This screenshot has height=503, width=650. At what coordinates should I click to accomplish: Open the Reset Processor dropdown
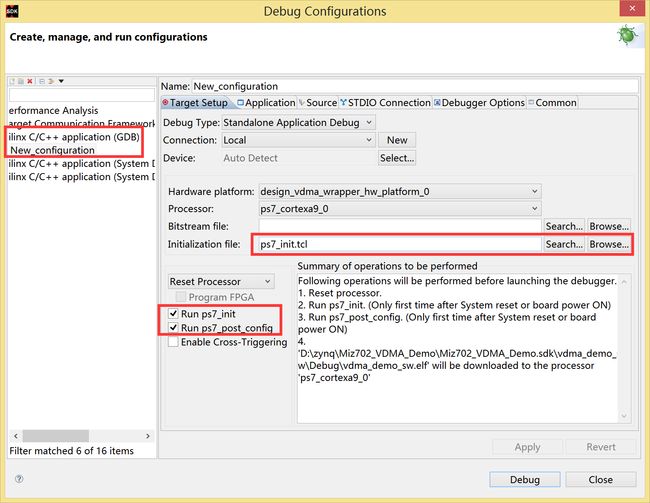point(221,282)
